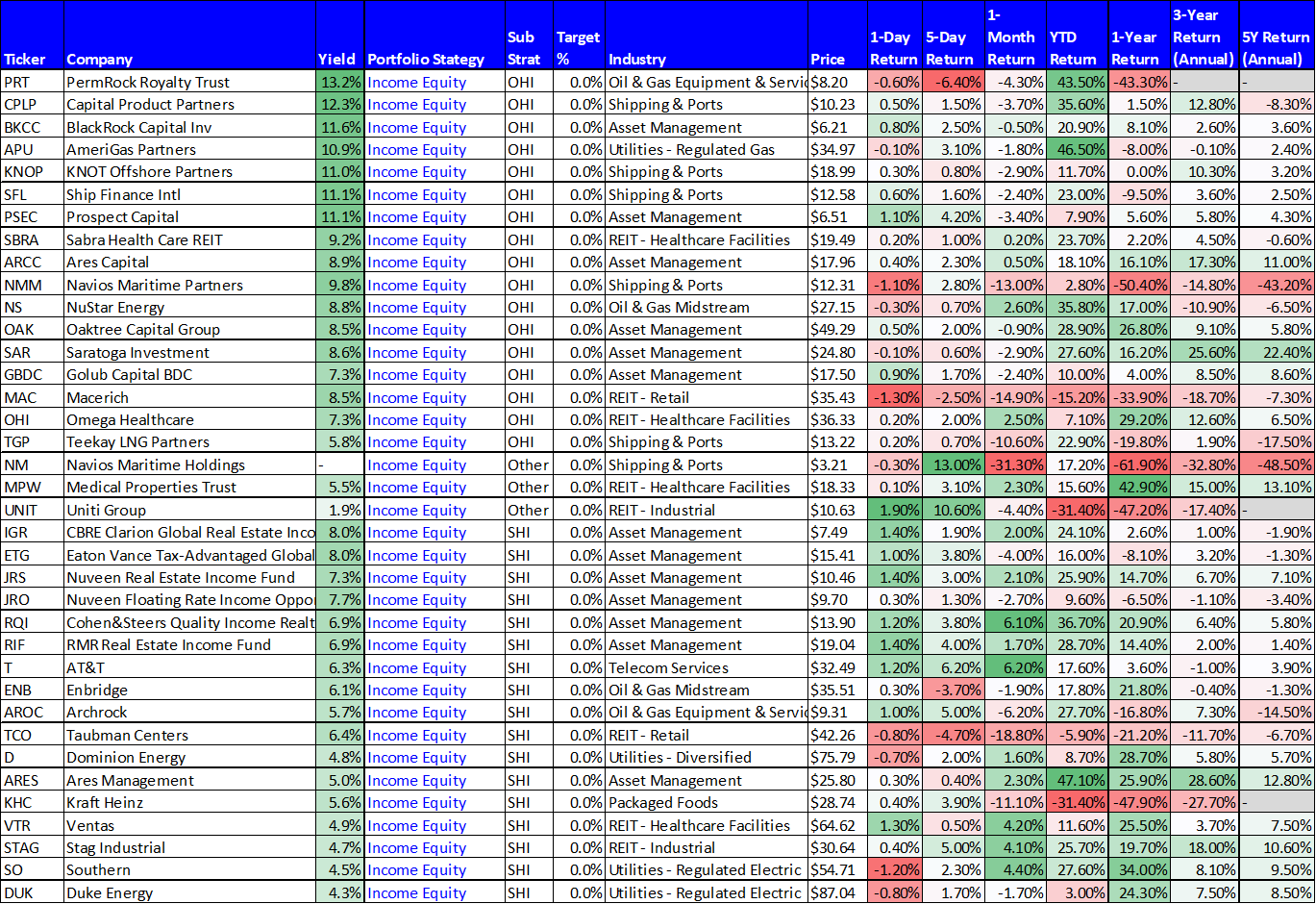Select the 46.50% YTD return for AmeriGas

coord(1077,150)
